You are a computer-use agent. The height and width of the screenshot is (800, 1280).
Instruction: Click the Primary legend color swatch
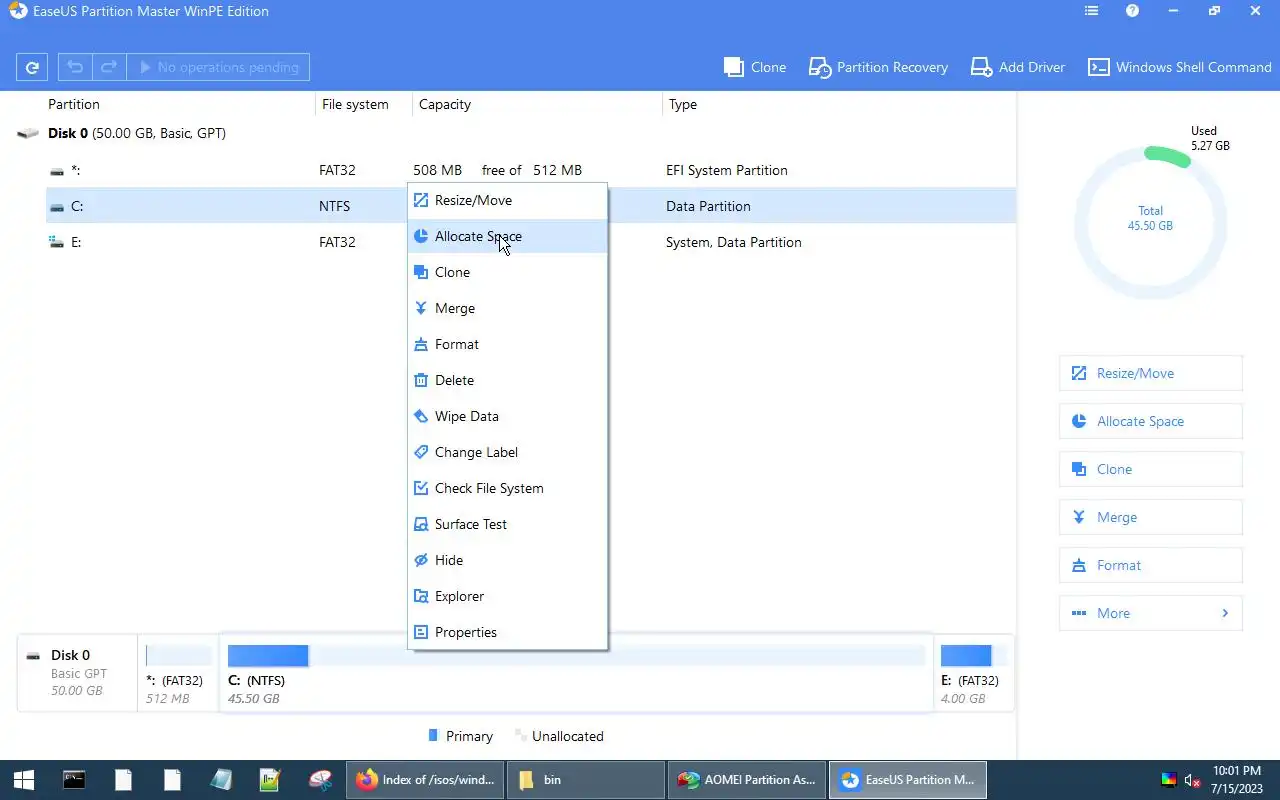[x=433, y=735]
